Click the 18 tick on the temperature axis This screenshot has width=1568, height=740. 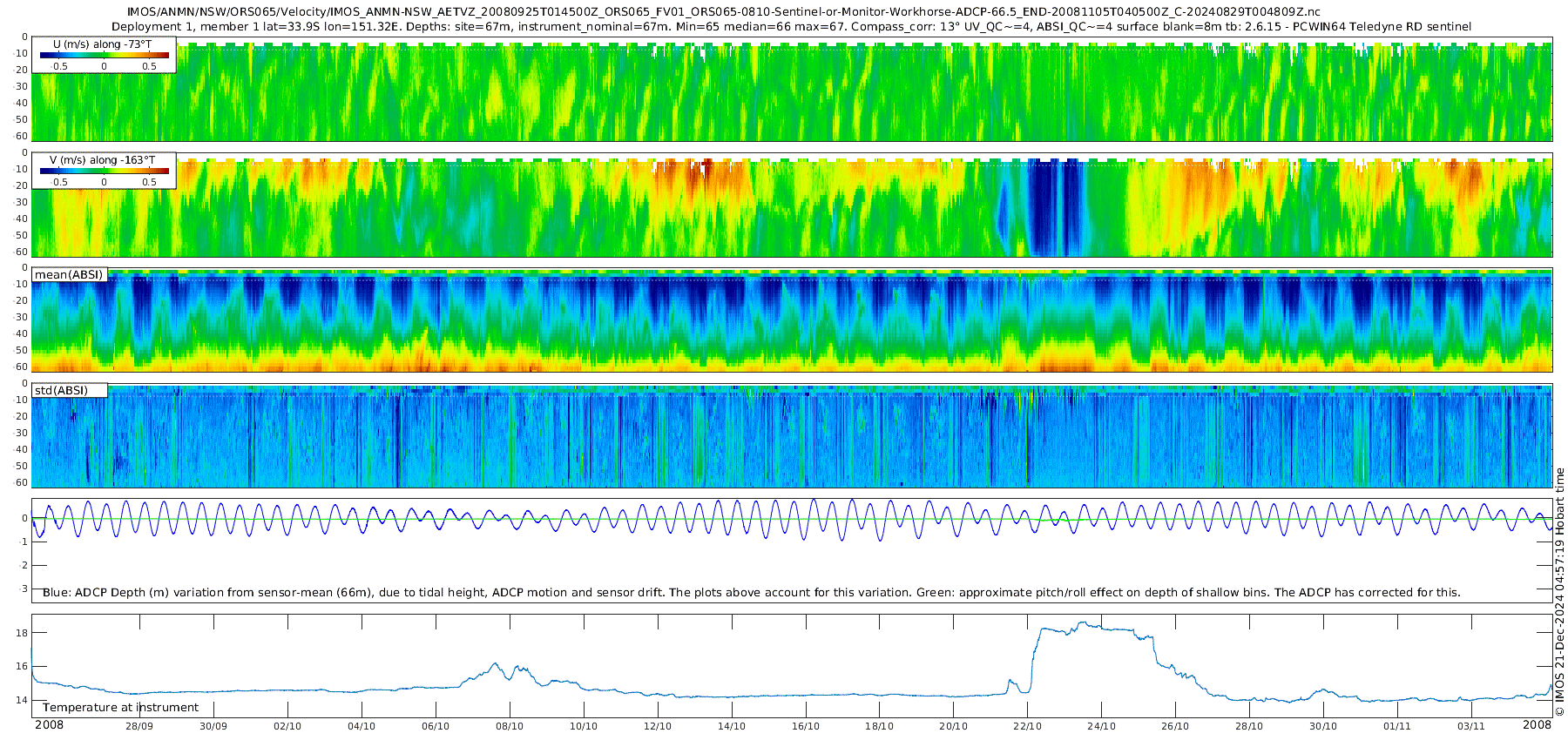23,633
